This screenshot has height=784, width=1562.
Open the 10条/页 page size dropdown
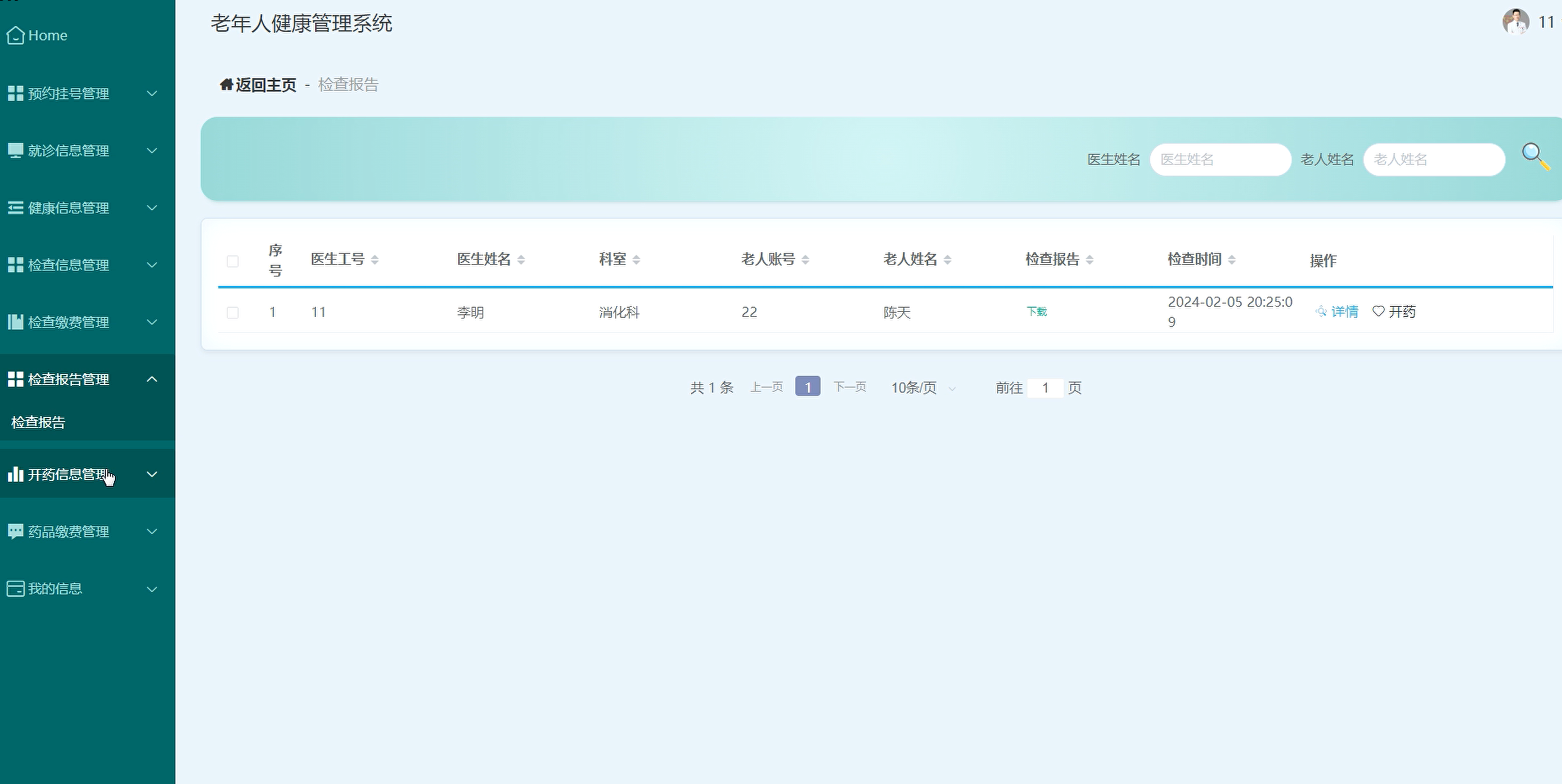click(x=923, y=388)
